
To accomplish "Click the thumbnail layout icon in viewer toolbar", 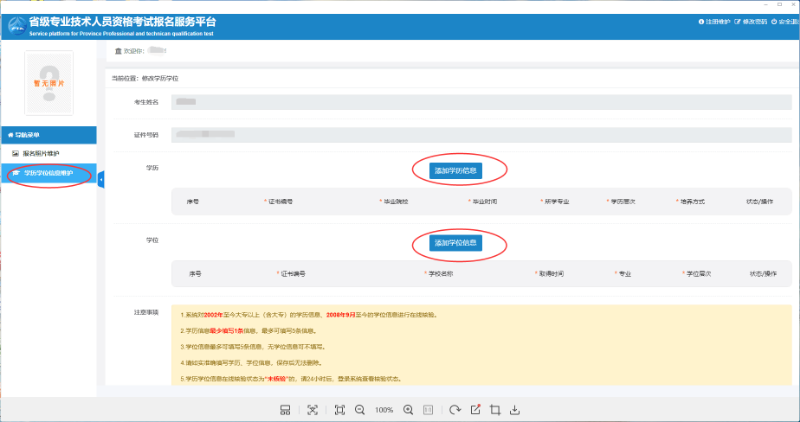I will coord(285,410).
